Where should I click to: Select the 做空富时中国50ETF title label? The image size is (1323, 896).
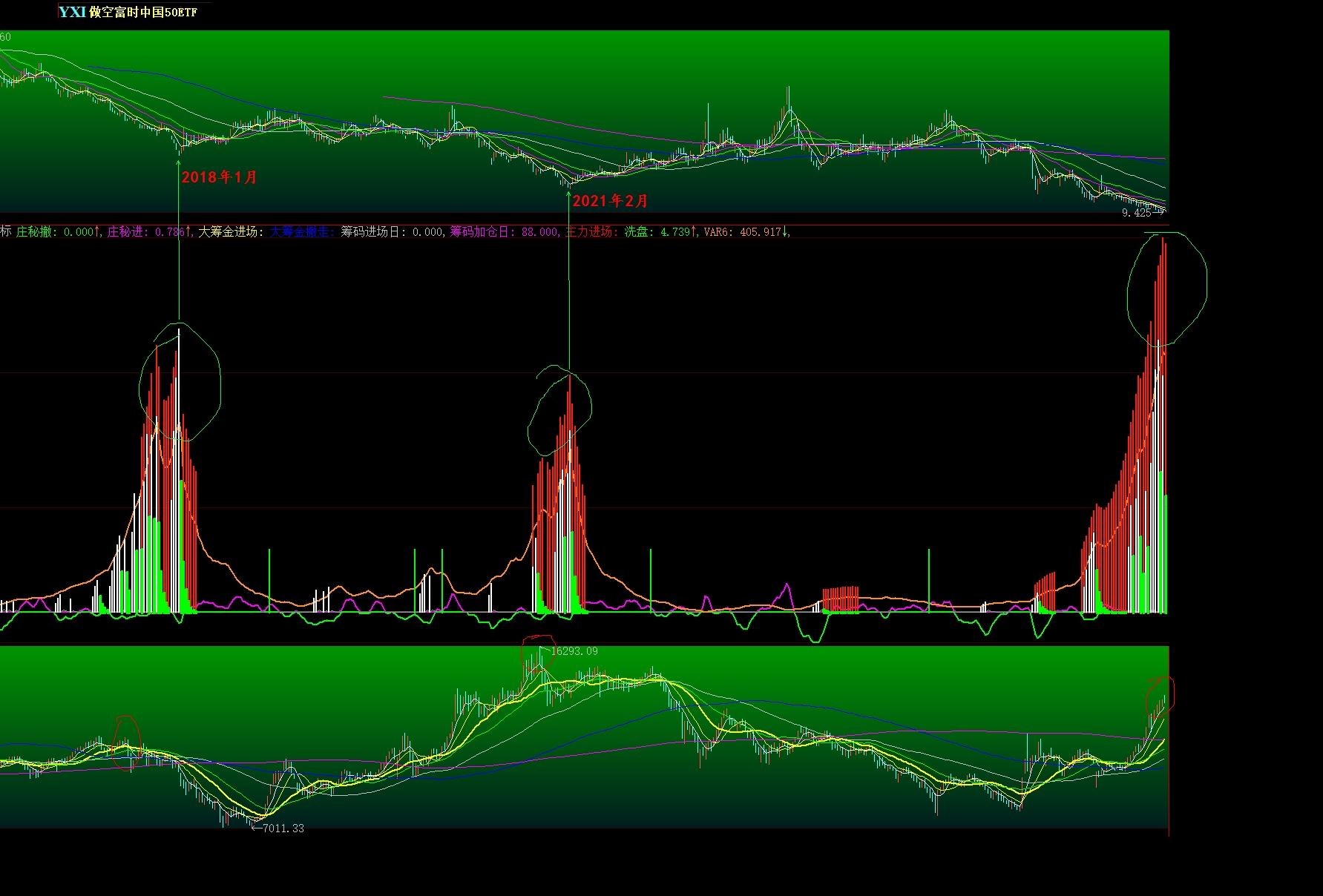pyautogui.click(x=143, y=12)
